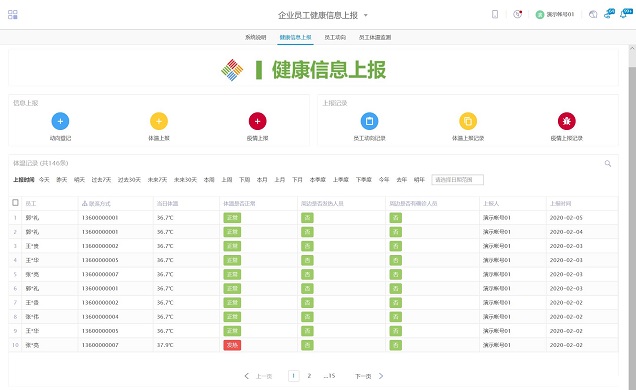This screenshot has height=390, width=636.
Task: Click the 当日体温 column header
Action: coord(168,204)
